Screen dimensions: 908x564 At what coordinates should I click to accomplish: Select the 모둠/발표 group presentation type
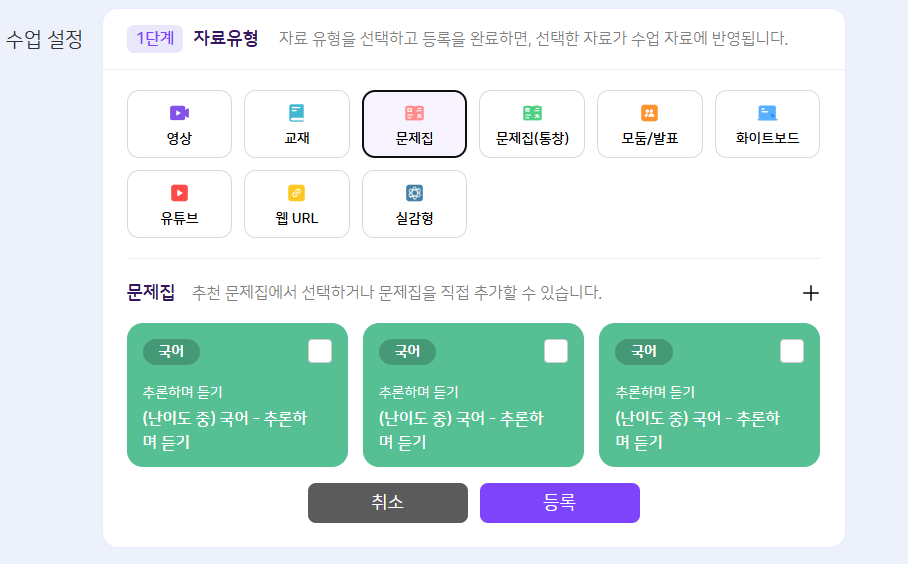[x=650, y=124]
